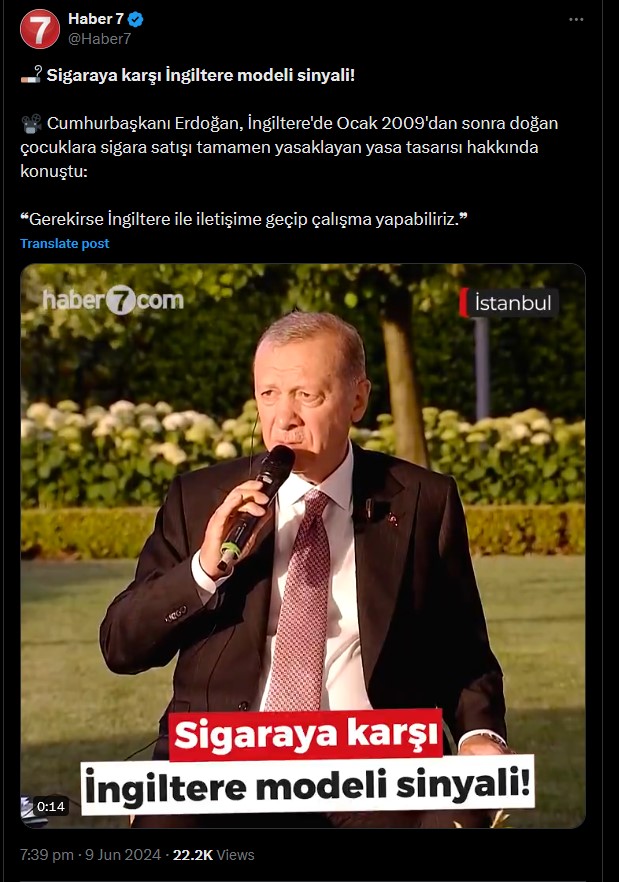The width and height of the screenshot is (619, 882).
Task: Click the İstanbul location tag on video
Action: click(x=509, y=303)
